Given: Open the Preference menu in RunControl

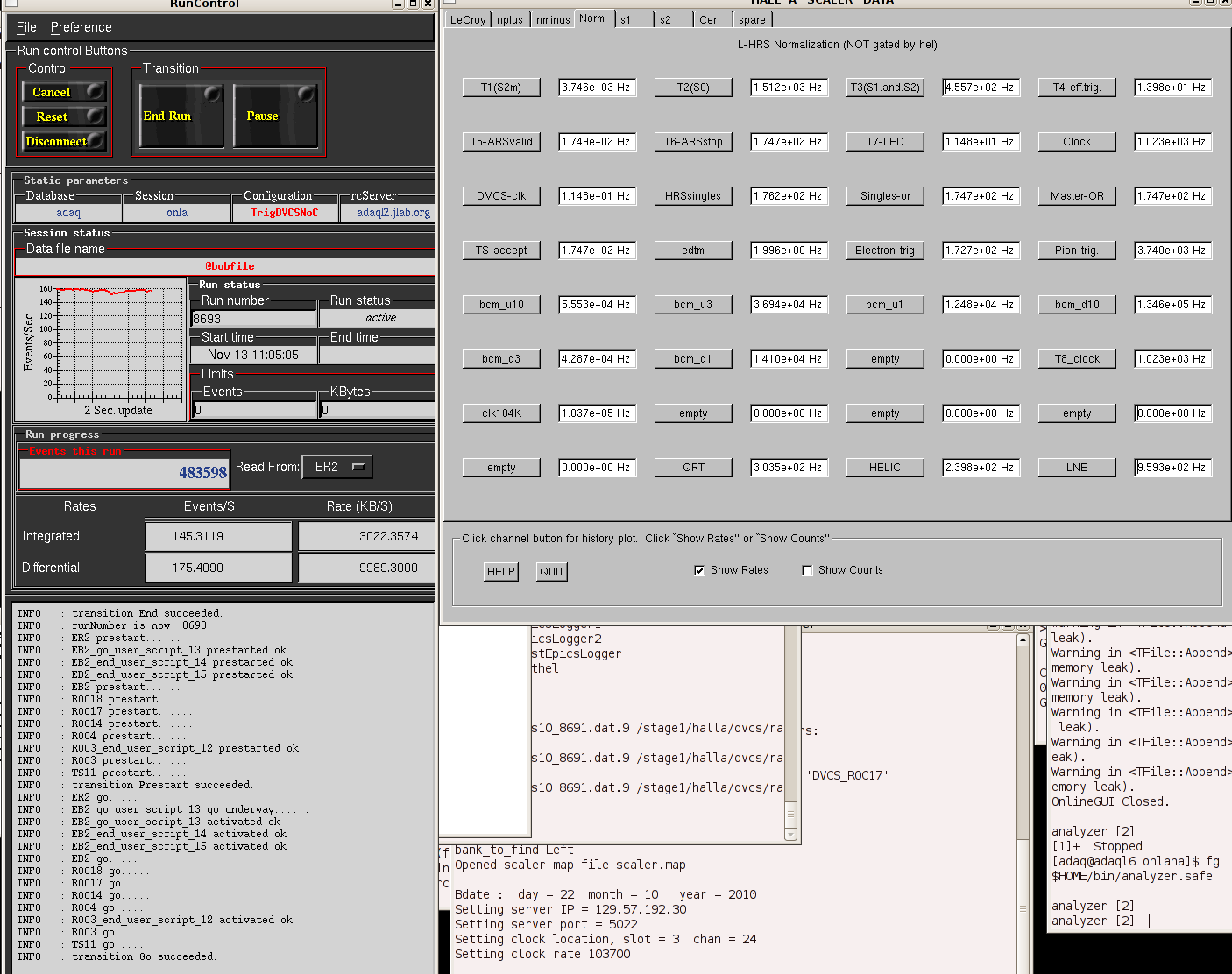Looking at the screenshot, I should [x=81, y=27].
